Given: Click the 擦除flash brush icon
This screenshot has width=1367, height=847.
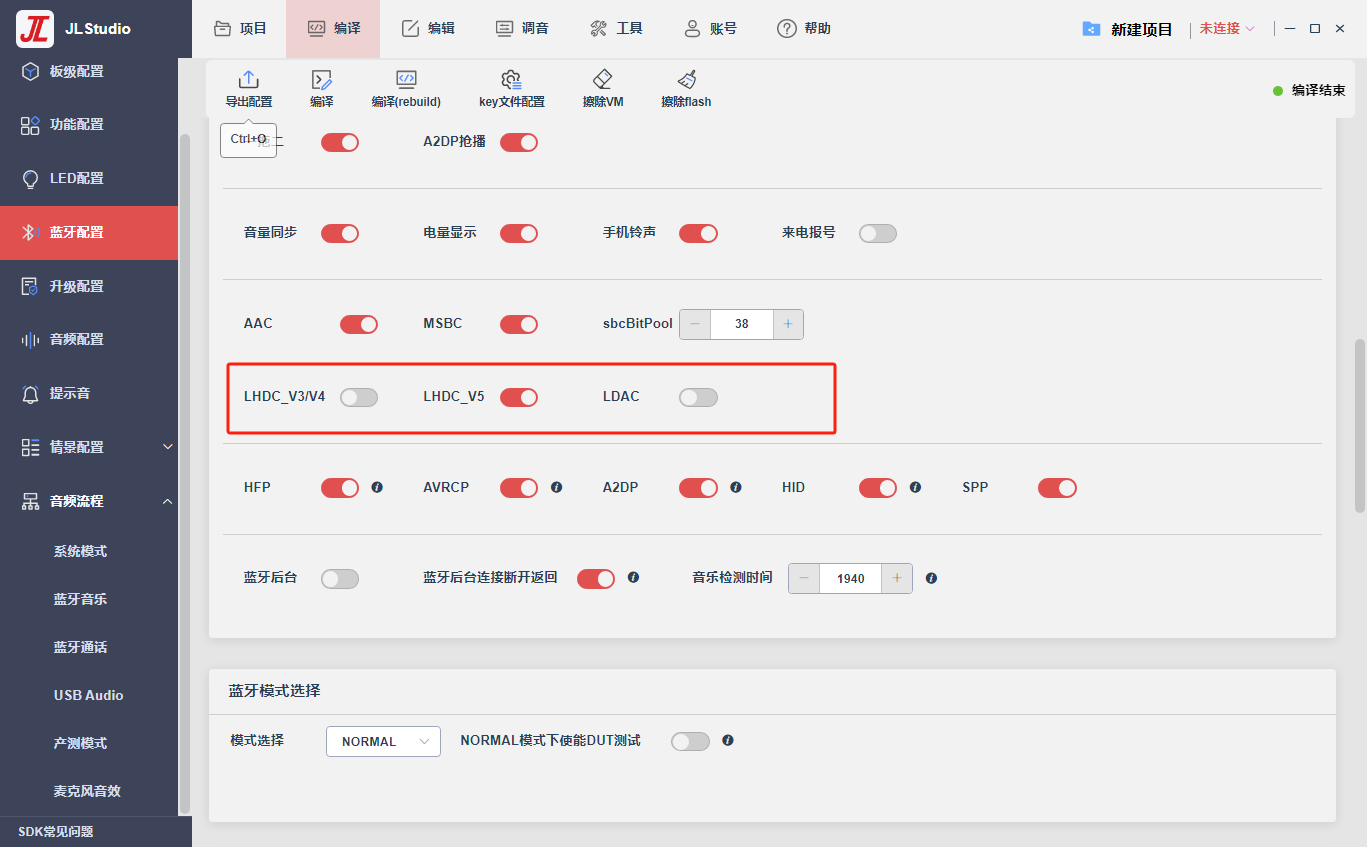Looking at the screenshot, I should click(x=686, y=80).
